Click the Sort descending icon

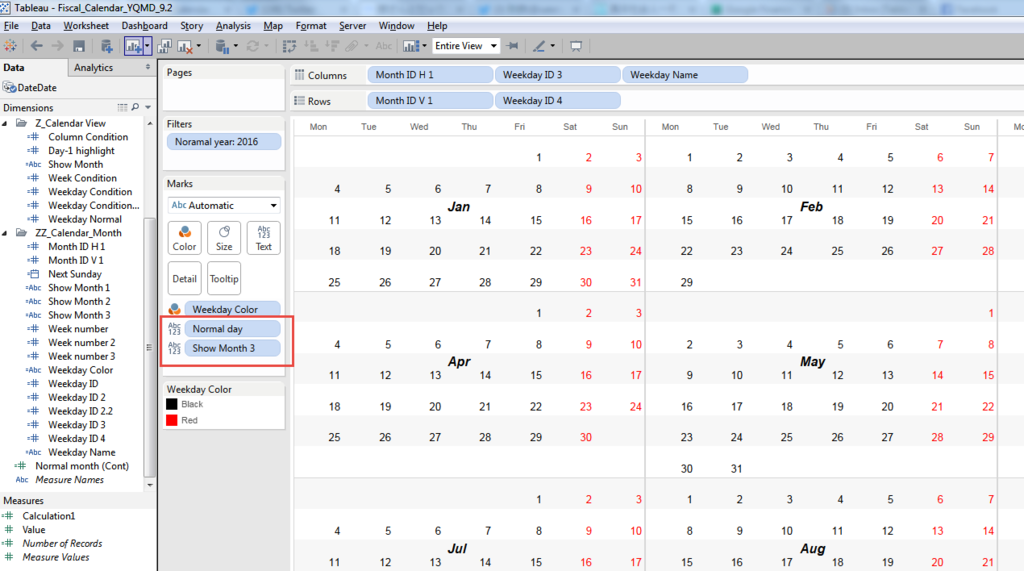(332, 46)
